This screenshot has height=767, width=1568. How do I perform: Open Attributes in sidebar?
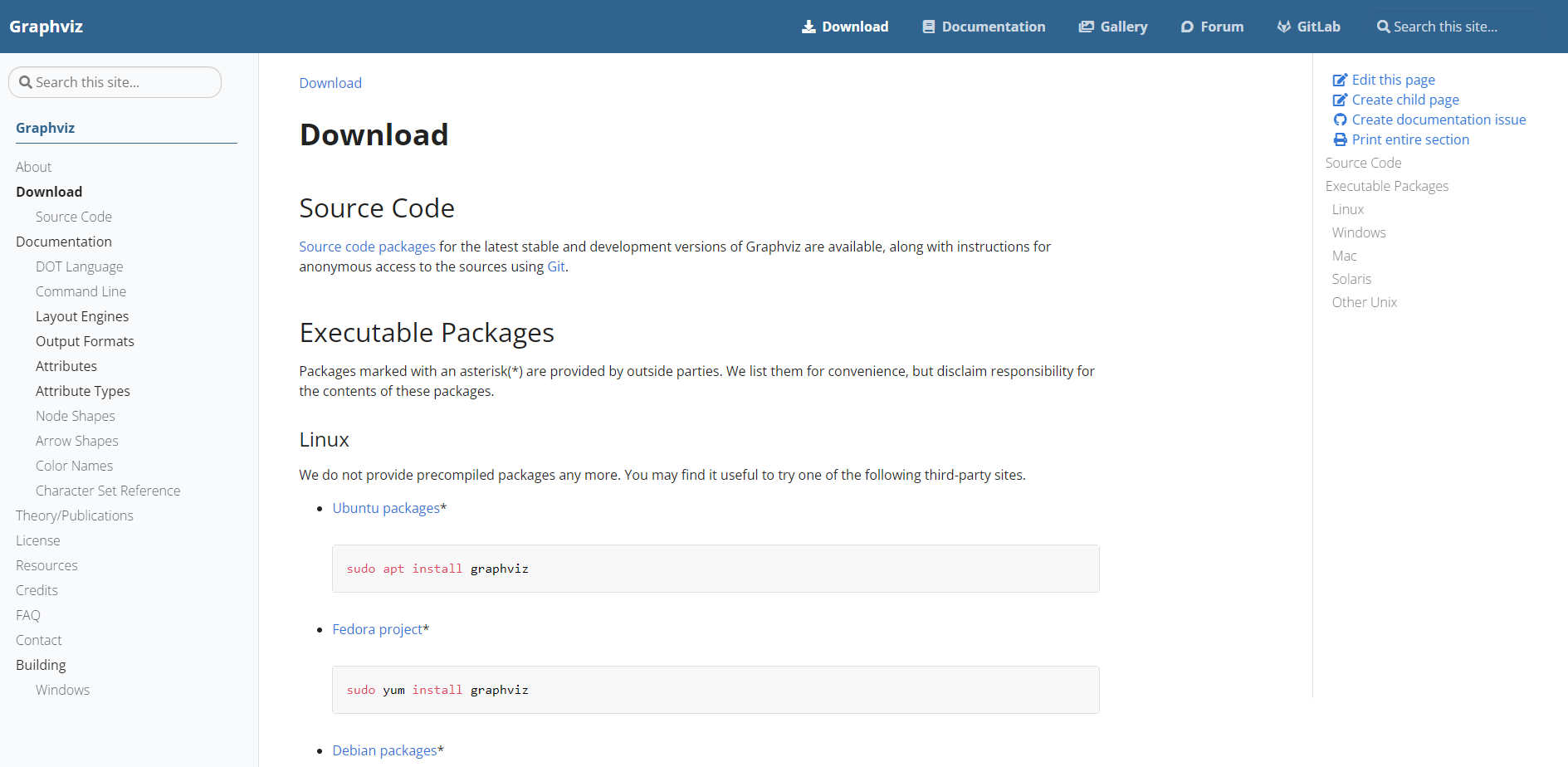click(66, 366)
